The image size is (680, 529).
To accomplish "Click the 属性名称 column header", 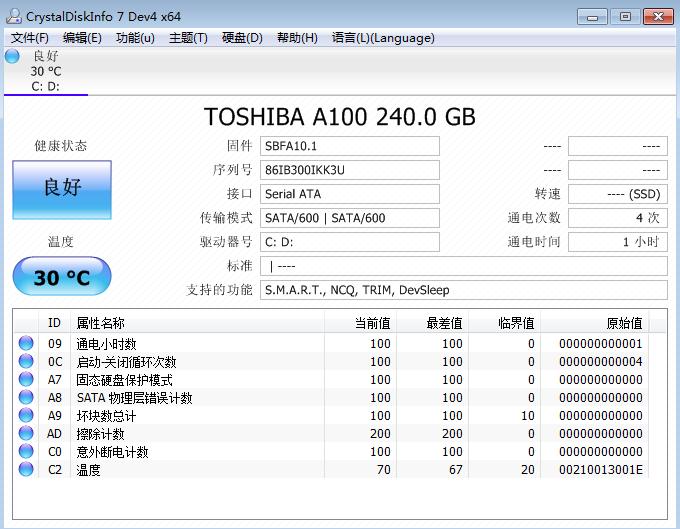I will click(x=197, y=323).
